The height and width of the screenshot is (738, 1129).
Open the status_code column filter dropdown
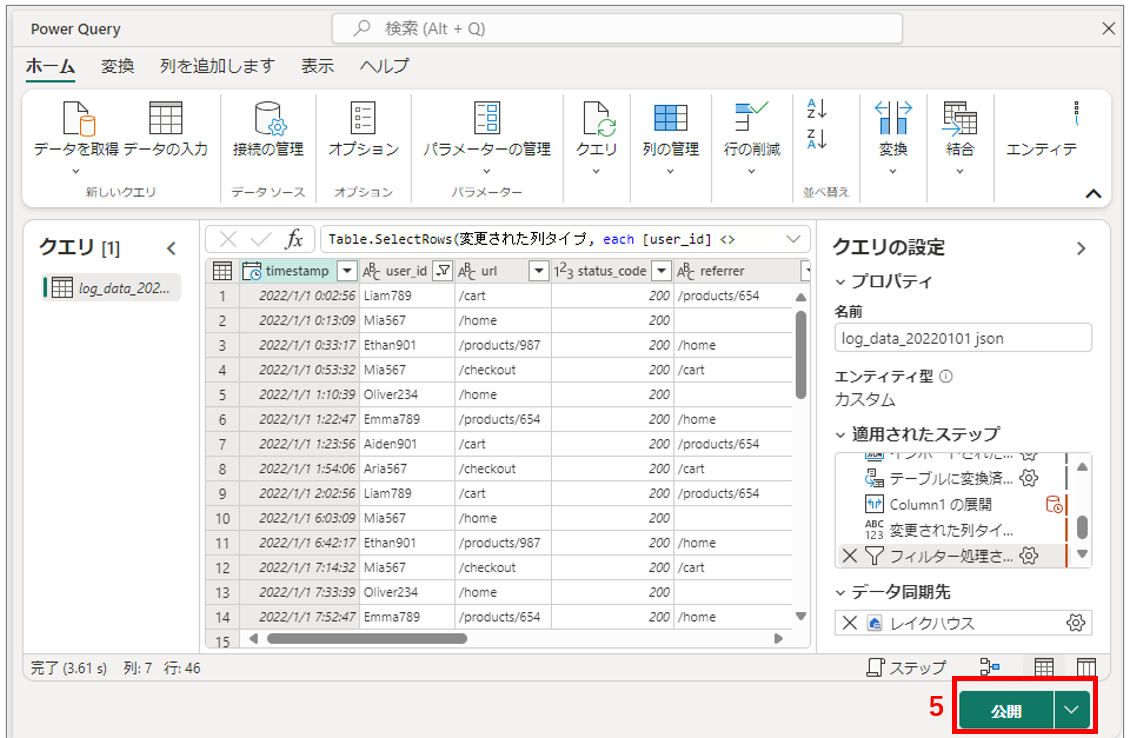(661, 271)
